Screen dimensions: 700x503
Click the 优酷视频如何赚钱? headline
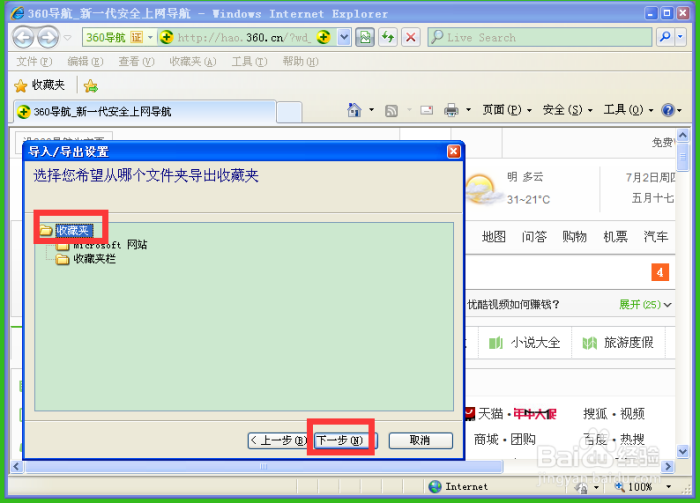[513, 304]
